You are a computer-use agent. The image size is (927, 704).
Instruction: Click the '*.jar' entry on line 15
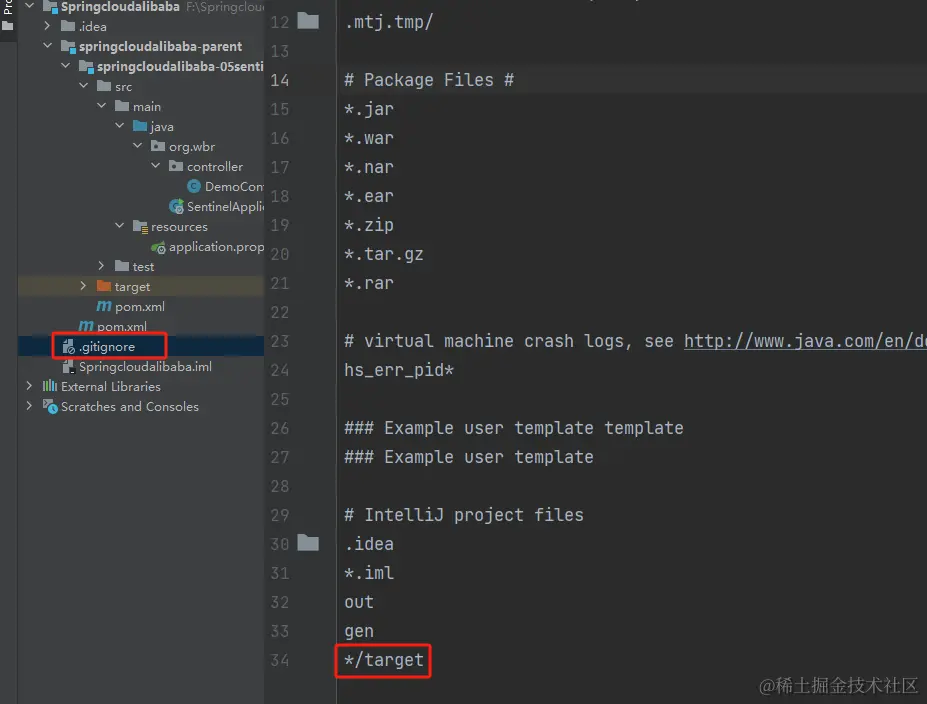(x=369, y=109)
